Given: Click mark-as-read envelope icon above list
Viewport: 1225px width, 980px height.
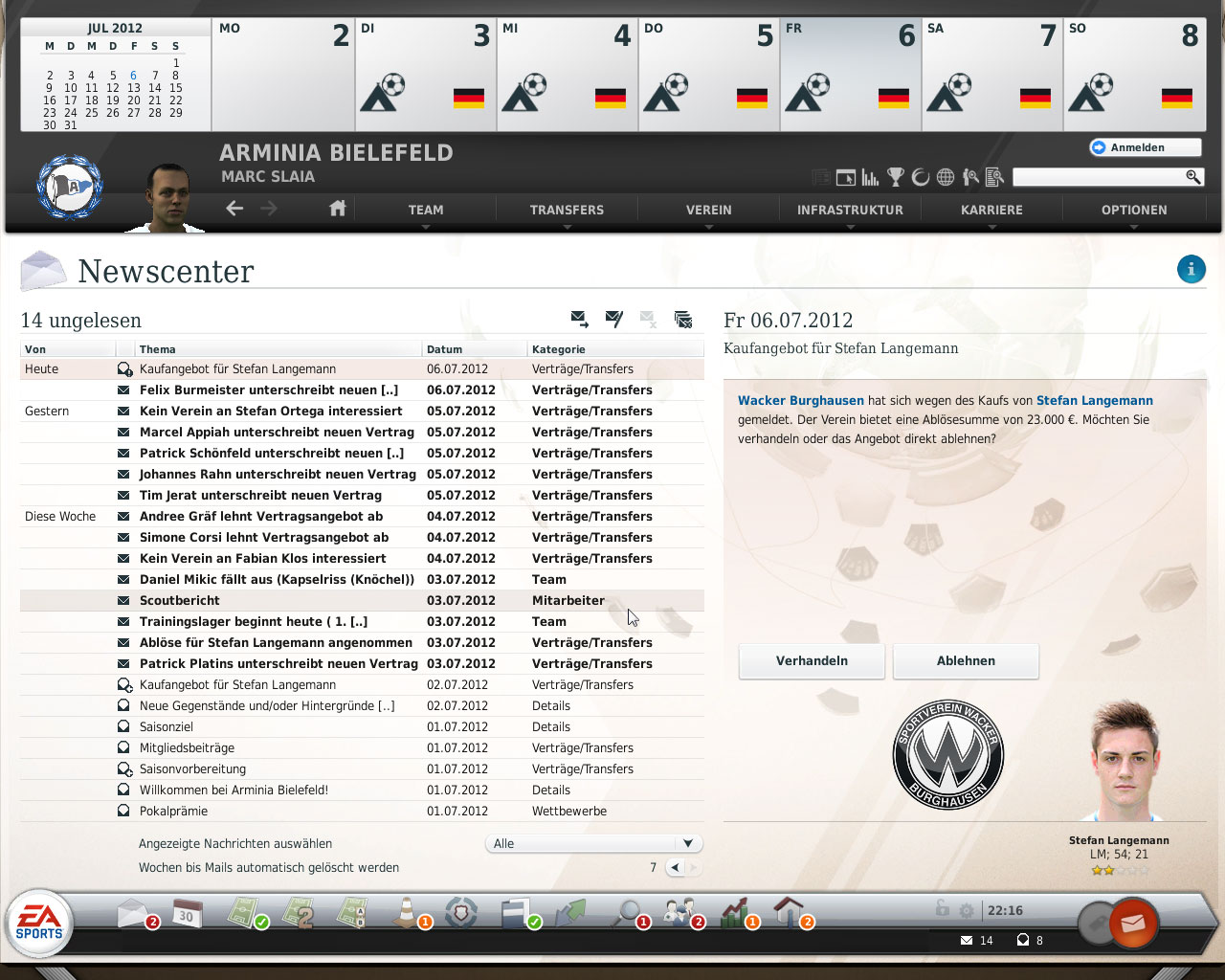Looking at the screenshot, I should tap(614, 319).
